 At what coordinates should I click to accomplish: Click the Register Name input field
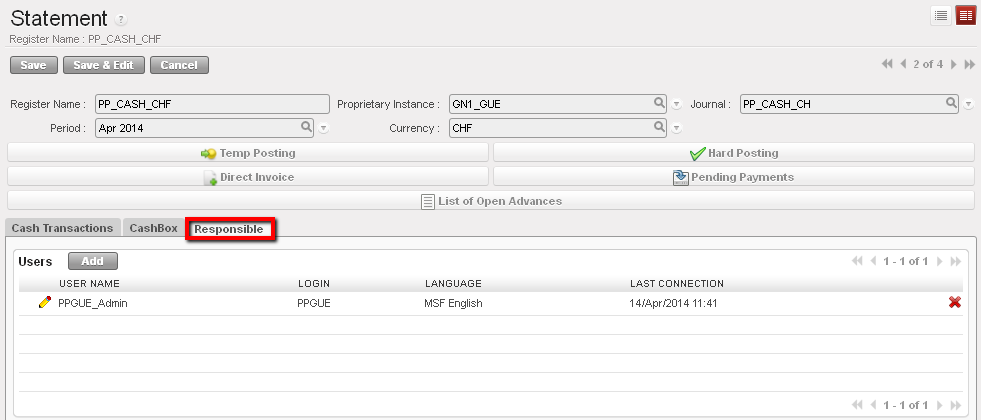212,104
